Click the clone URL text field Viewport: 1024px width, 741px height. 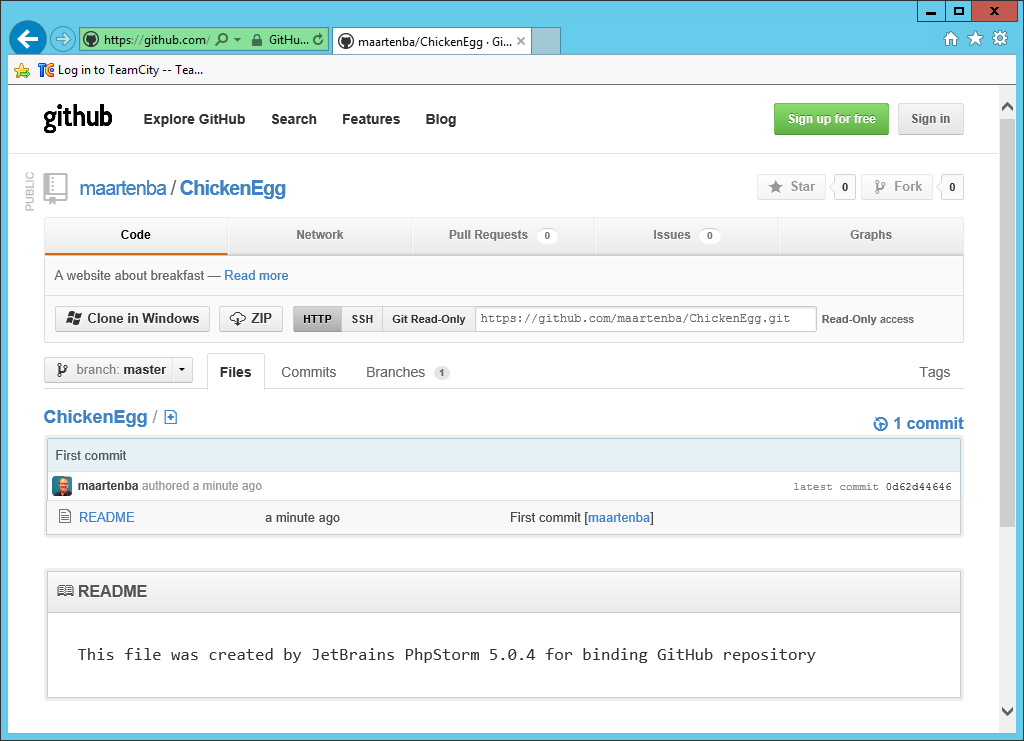645,319
